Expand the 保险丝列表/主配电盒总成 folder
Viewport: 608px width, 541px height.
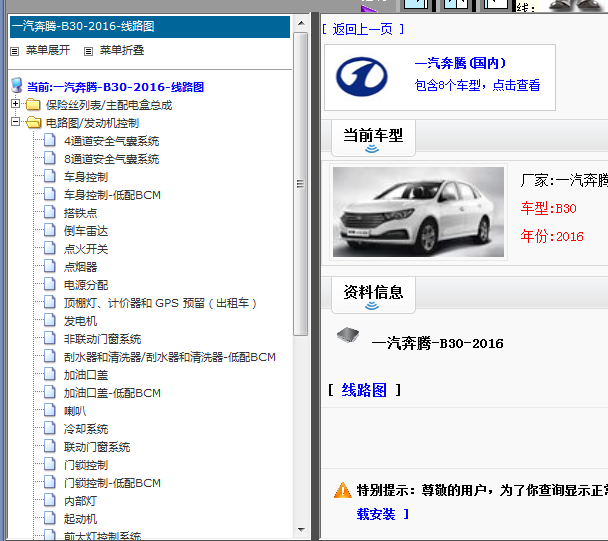[16, 104]
